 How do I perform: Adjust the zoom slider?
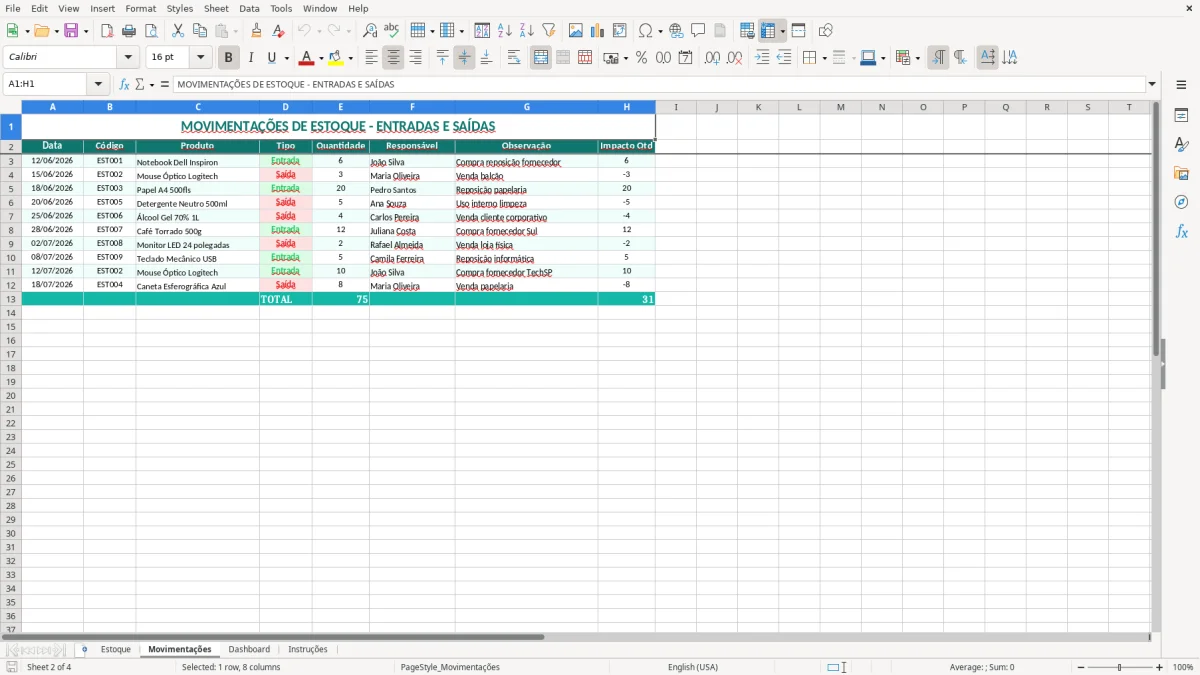1120,667
